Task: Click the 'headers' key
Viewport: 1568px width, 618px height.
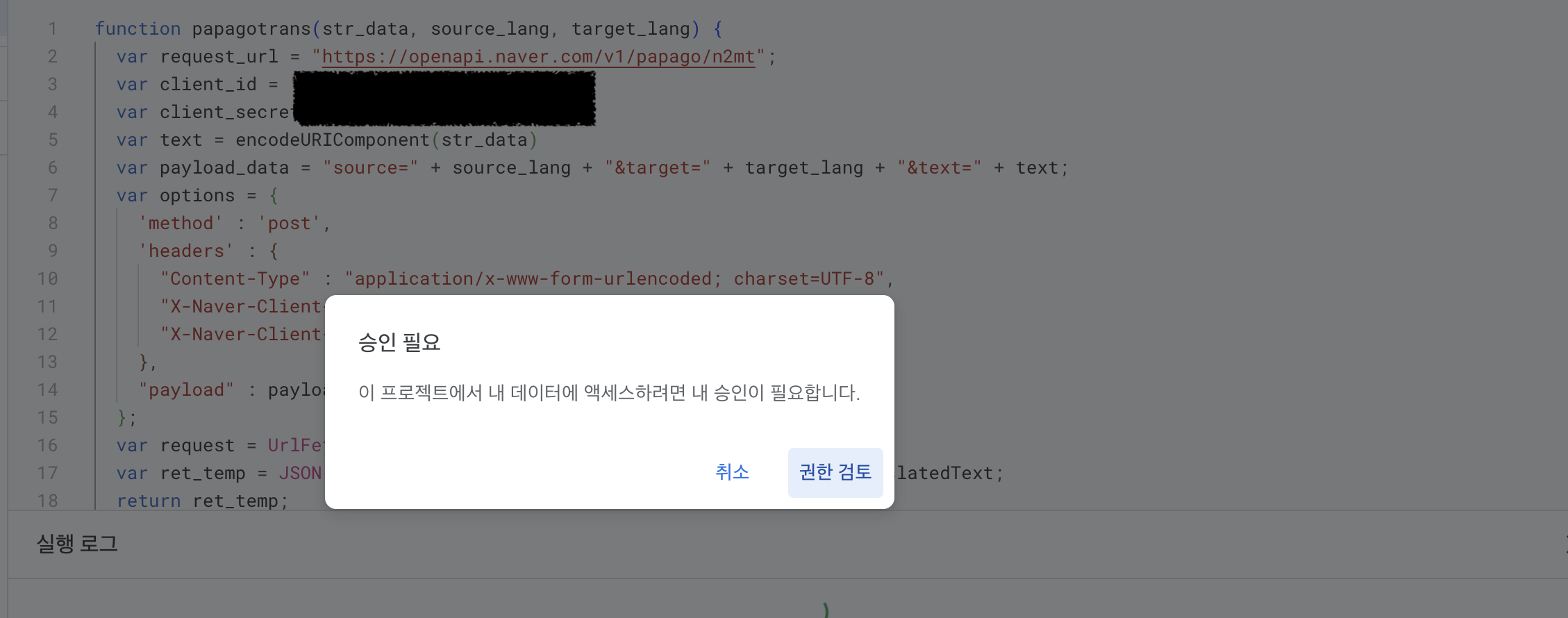Action: pyautogui.click(x=186, y=251)
